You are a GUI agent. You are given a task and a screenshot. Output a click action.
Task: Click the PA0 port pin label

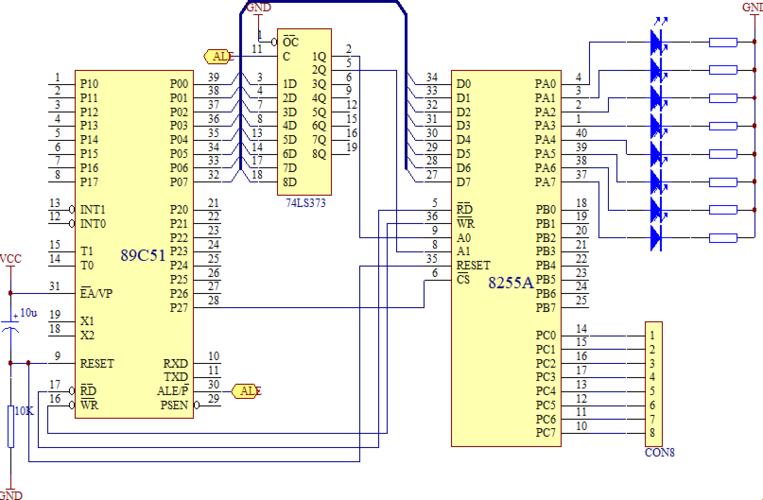pyautogui.click(x=545, y=84)
